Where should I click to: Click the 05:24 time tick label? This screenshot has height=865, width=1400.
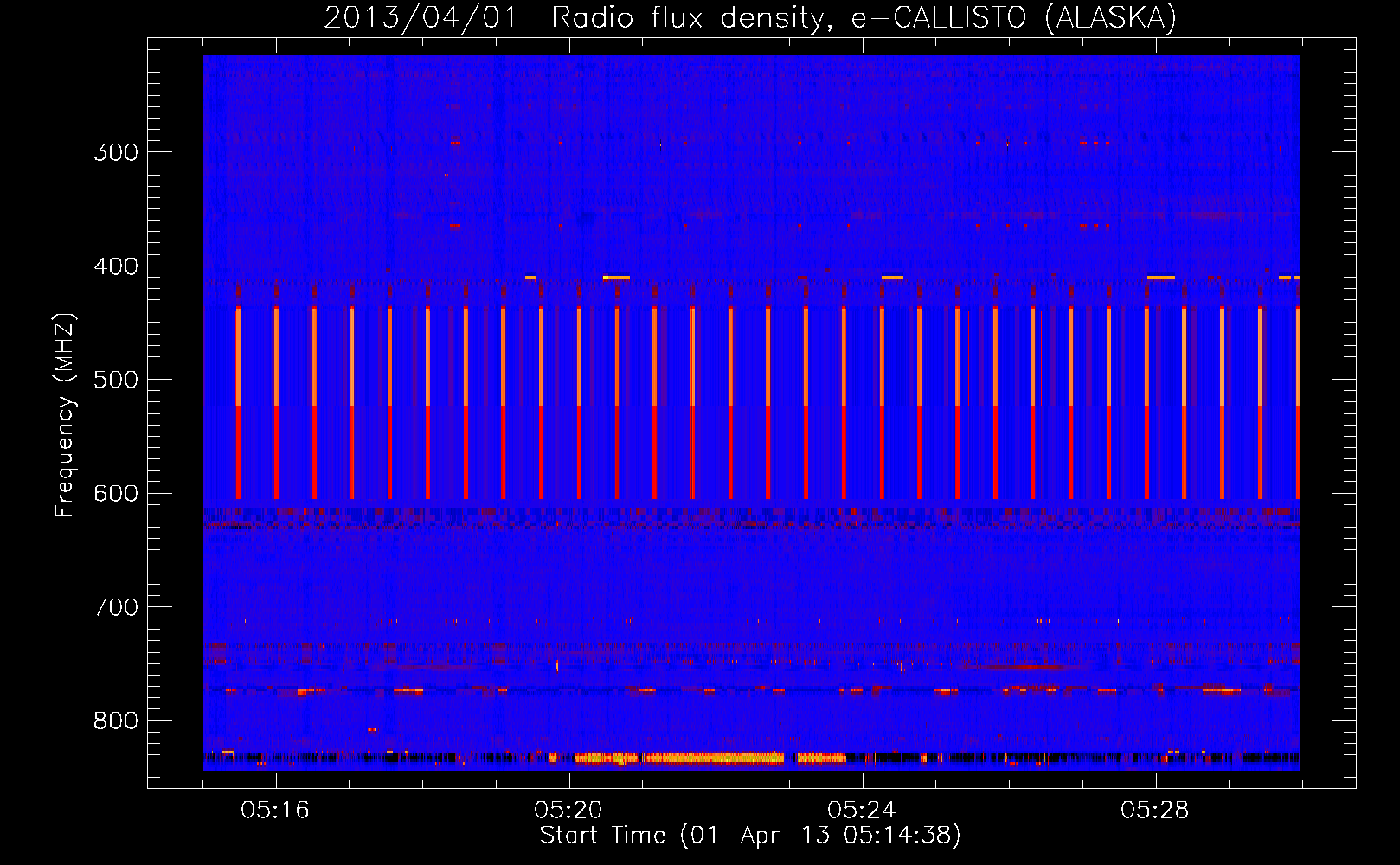coord(862,811)
